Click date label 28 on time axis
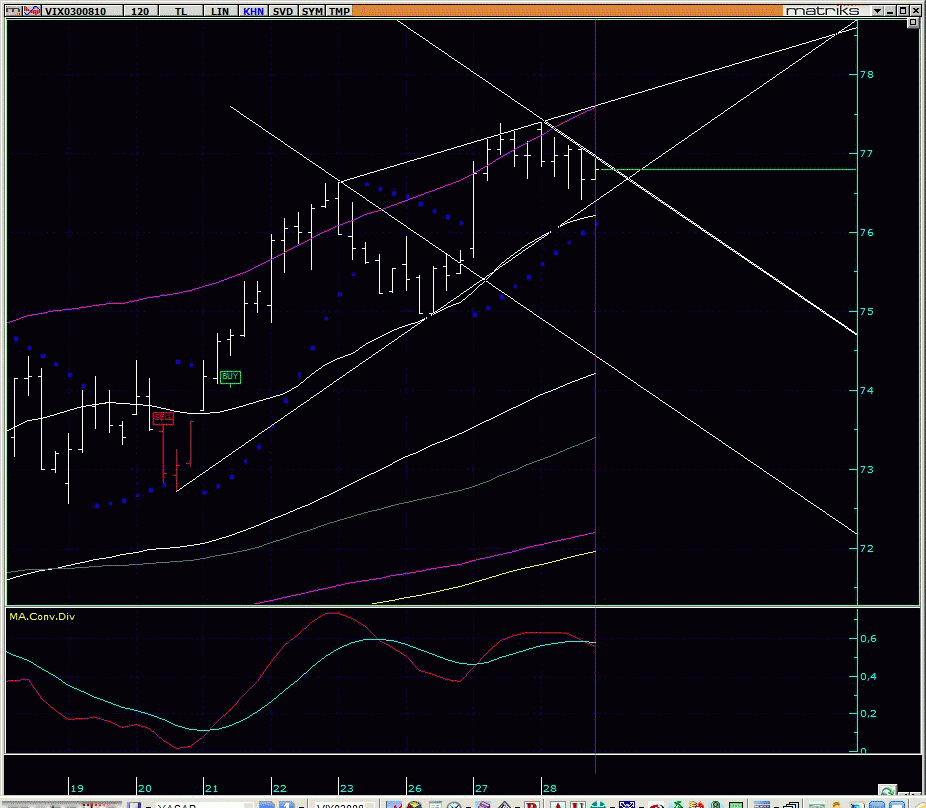Viewport: 926px width, 808px height. pyautogui.click(x=549, y=788)
